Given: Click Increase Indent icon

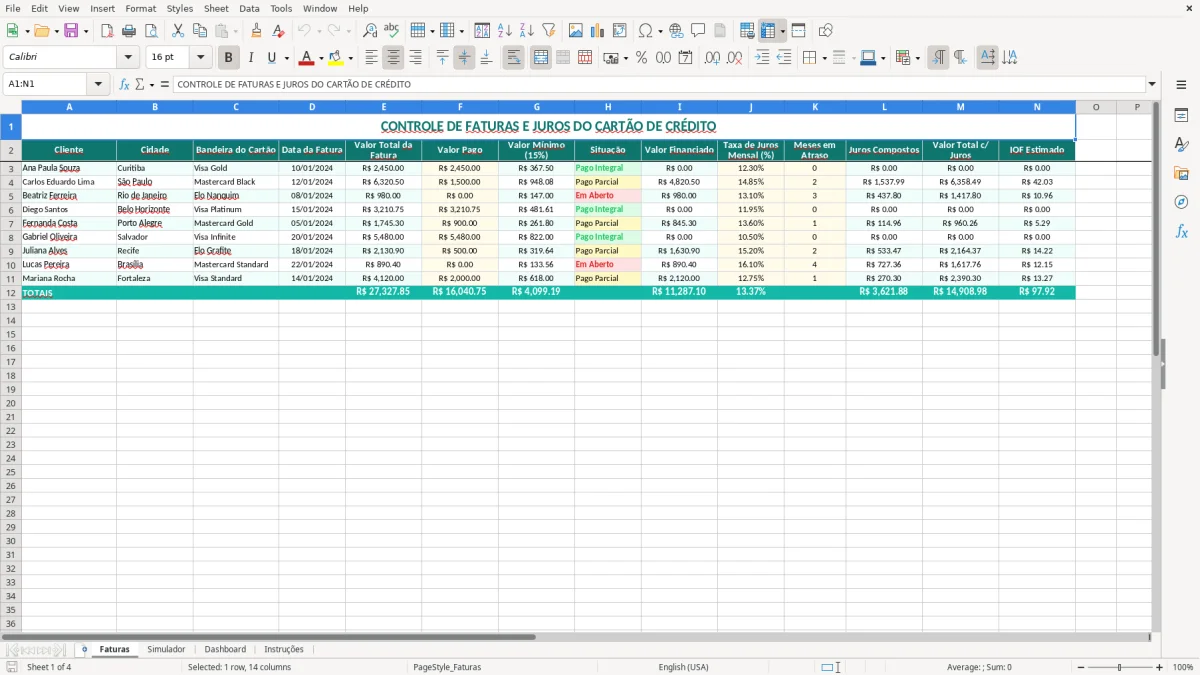Looking at the screenshot, I should pyautogui.click(x=762, y=58).
